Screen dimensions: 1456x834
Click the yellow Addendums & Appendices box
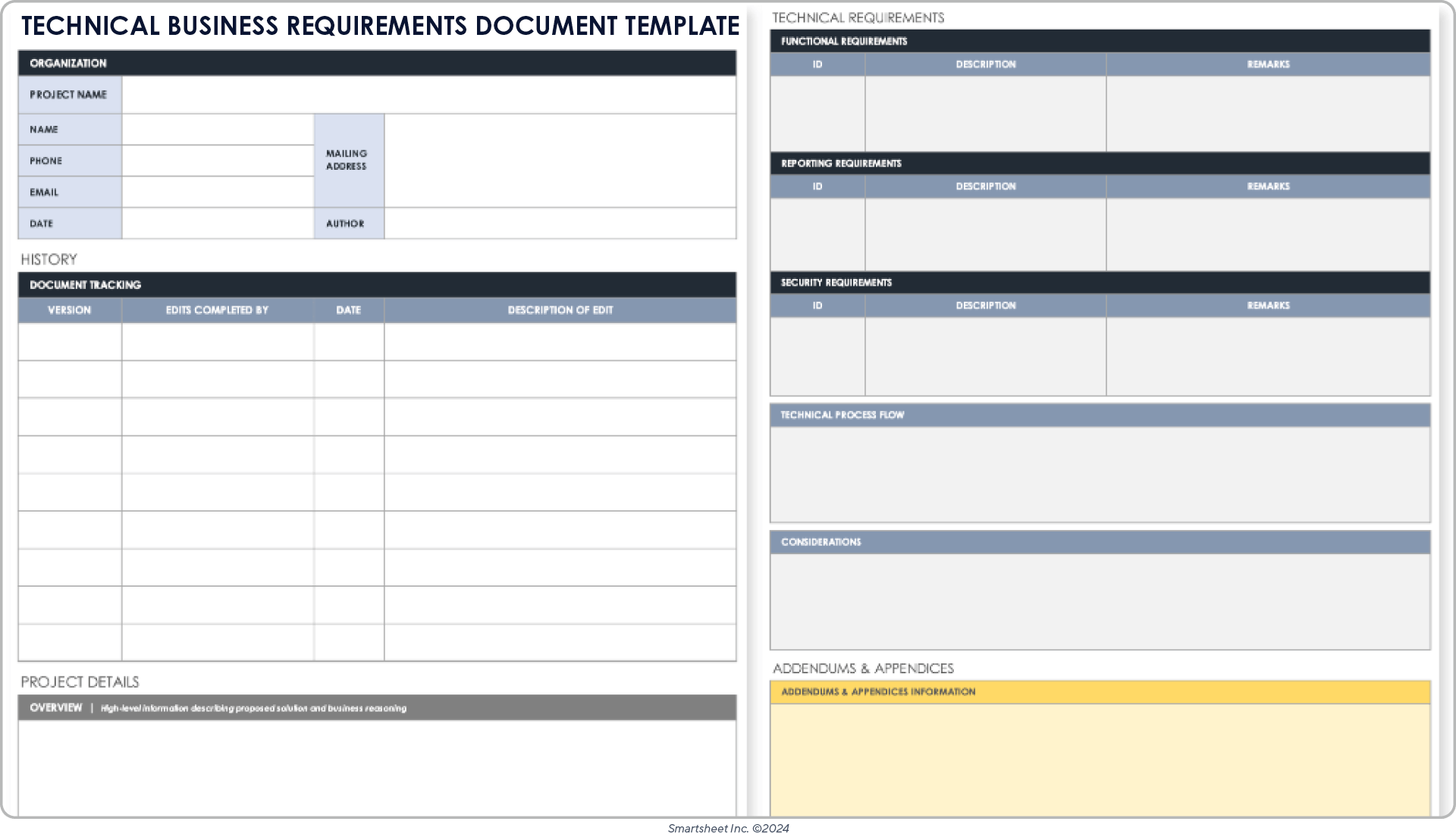(x=1100, y=760)
